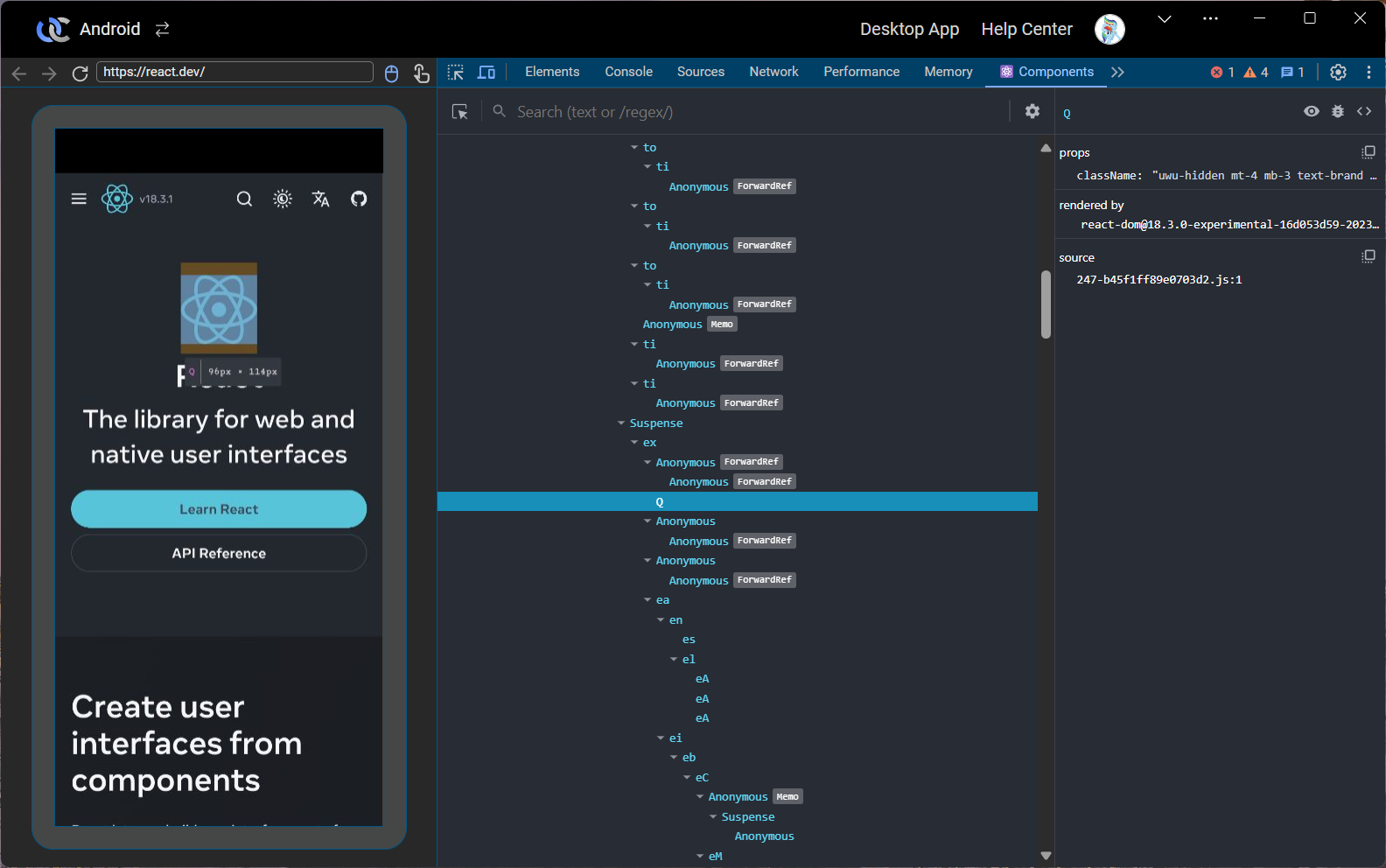
Task: Click the component tree scrollbar thumb
Action: pyautogui.click(x=1046, y=304)
